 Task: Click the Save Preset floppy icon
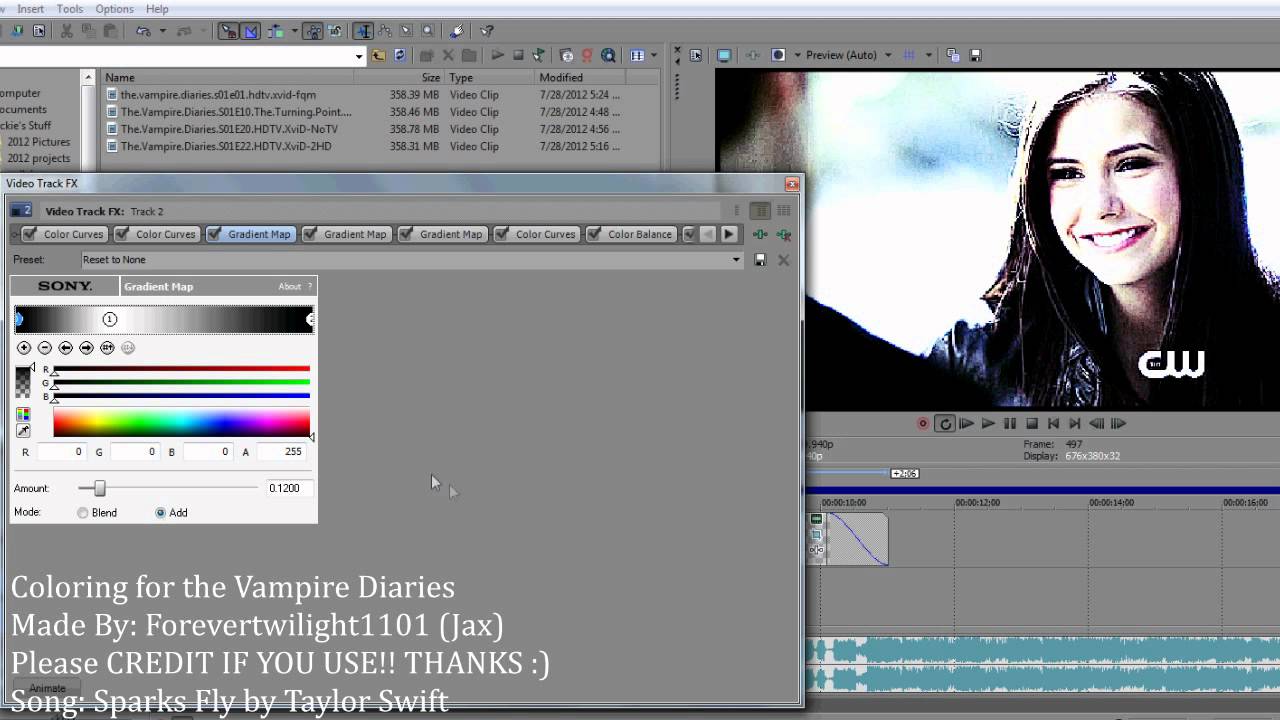click(x=760, y=259)
